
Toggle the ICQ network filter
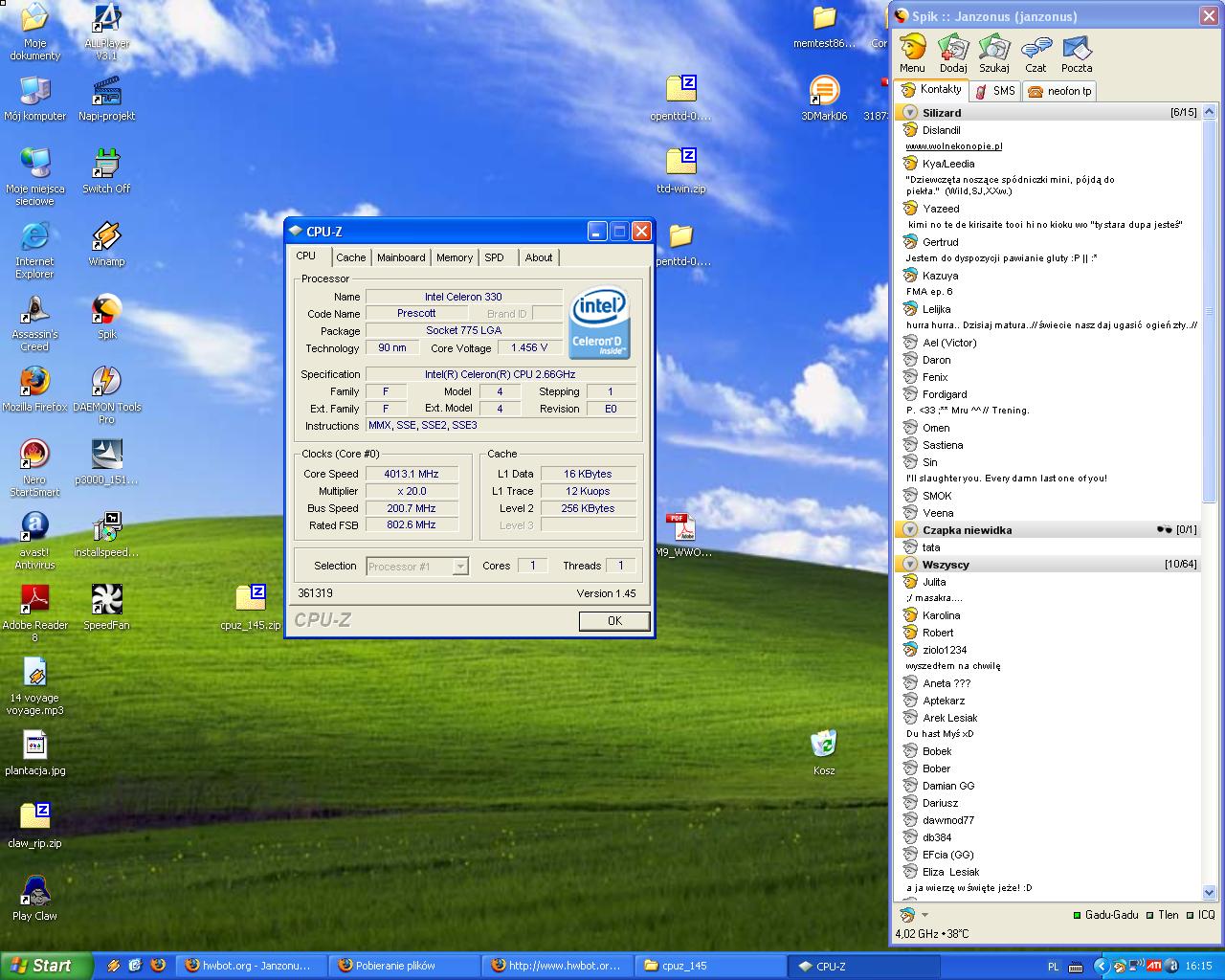pos(1200,915)
